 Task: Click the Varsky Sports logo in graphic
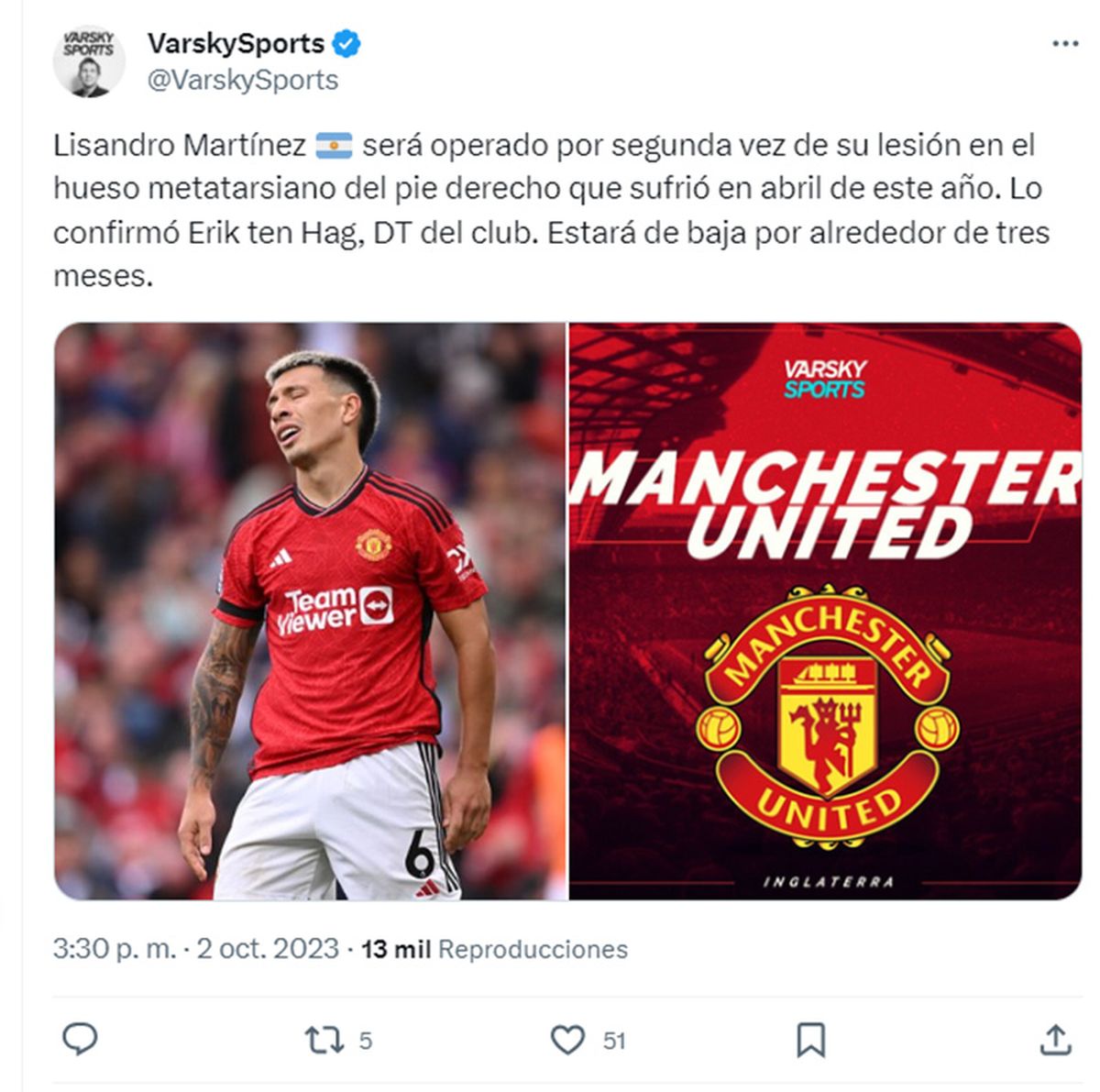pos(825,379)
